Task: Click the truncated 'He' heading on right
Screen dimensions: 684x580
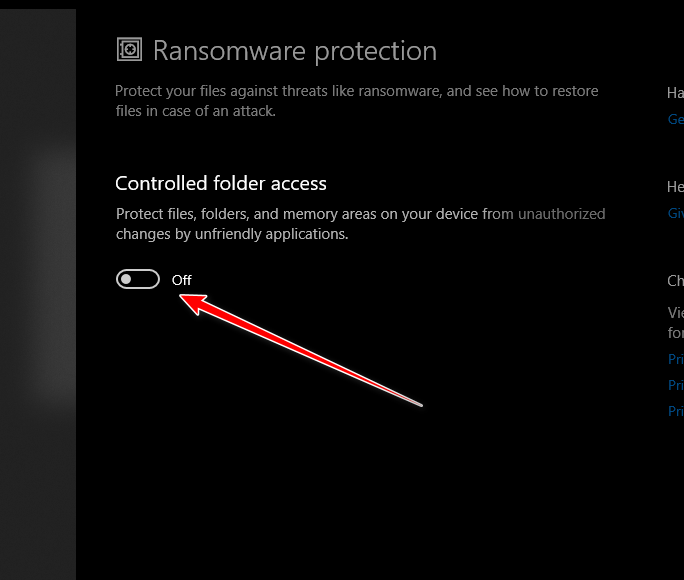Action: pyautogui.click(x=675, y=187)
